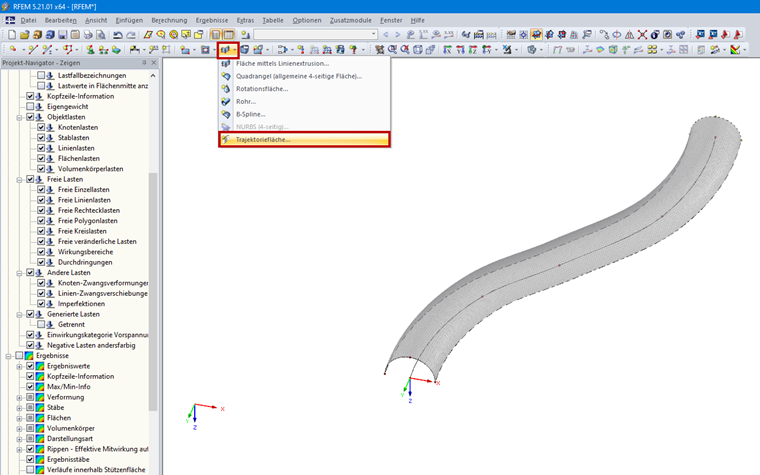This screenshot has height=475, width=760.
Task: Collapse the Objektlasten tree node
Action: pyautogui.click(x=19, y=117)
